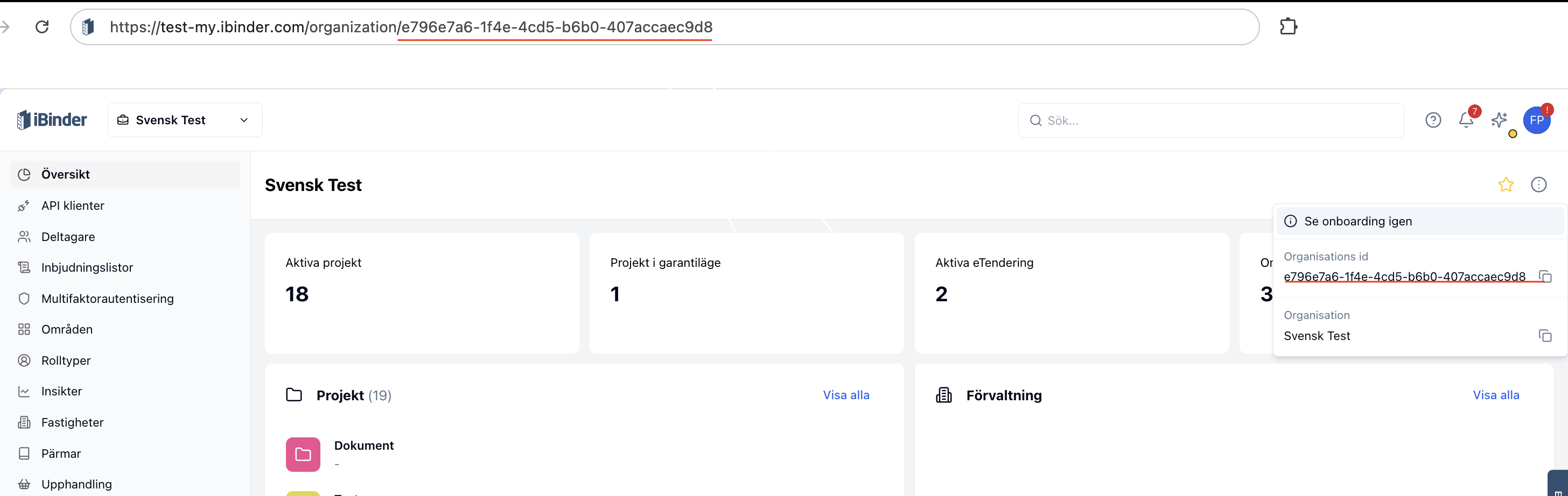The width and height of the screenshot is (1568, 496).
Task: Open Inbjudningslistor in sidebar
Action: pyautogui.click(x=125, y=267)
